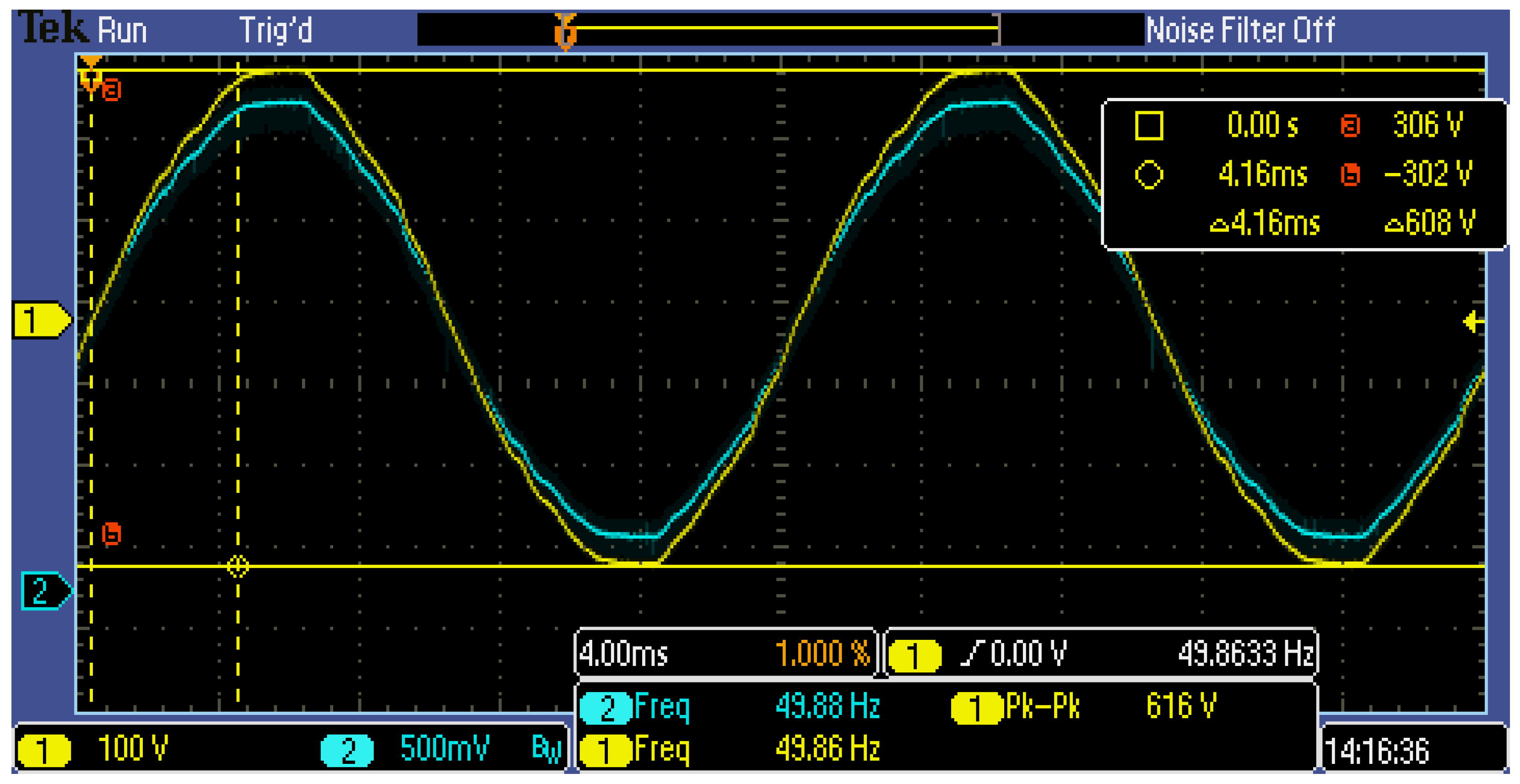The width and height of the screenshot is (1520, 784).
Task: Click the red cursor 'a' marker on waveform
Action: pyautogui.click(x=112, y=90)
